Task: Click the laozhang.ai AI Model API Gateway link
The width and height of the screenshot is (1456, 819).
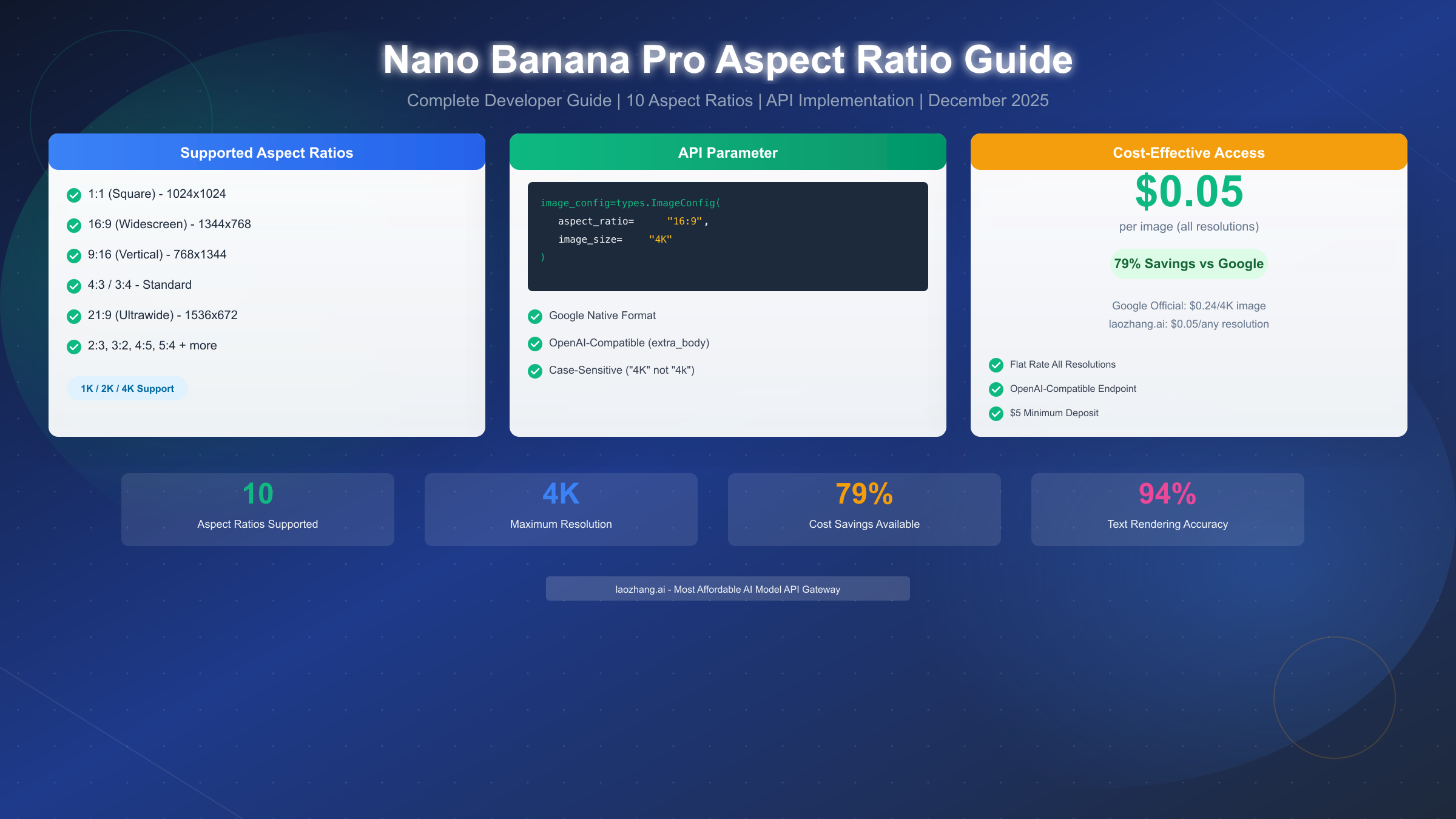Action: (x=727, y=588)
